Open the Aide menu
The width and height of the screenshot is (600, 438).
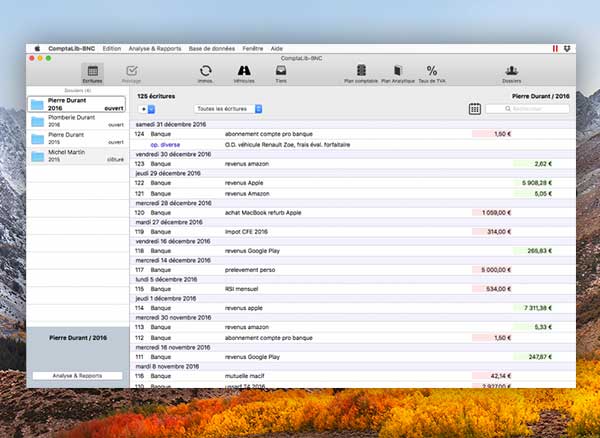click(276, 49)
